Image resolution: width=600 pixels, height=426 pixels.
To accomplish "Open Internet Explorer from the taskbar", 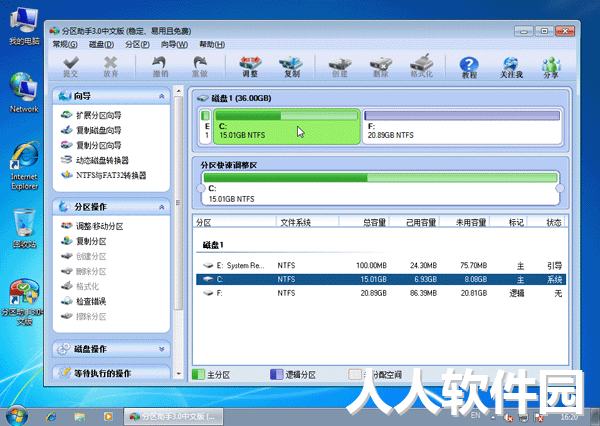I will click(x=51, y=416).
